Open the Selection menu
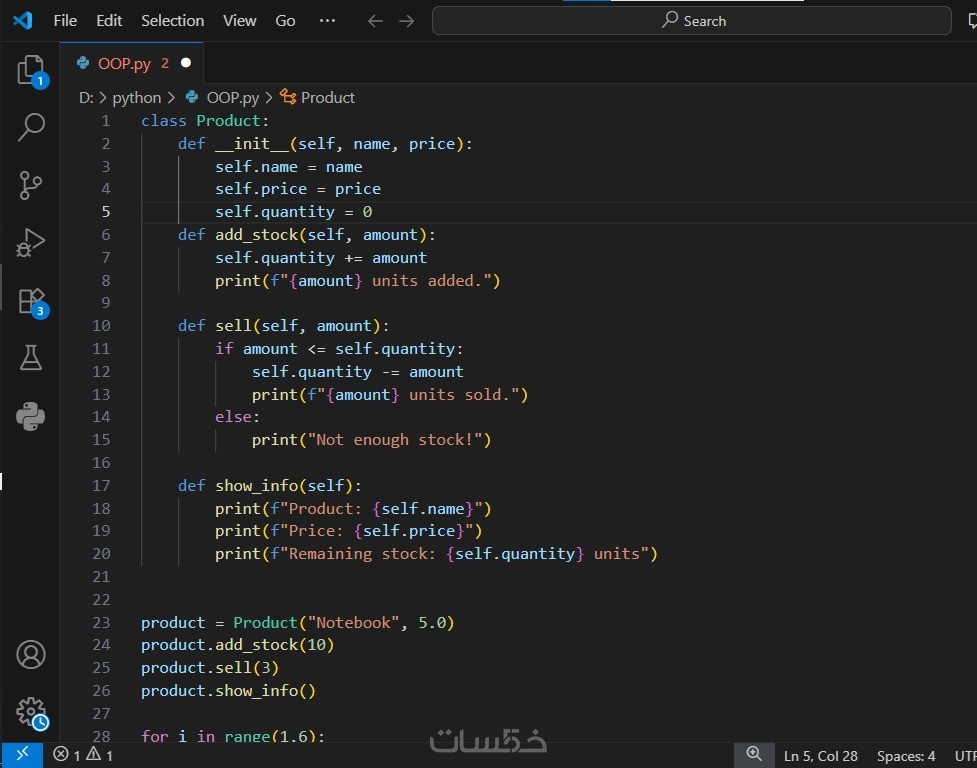Viewport: 977px width, 768px height. (173, 21)
